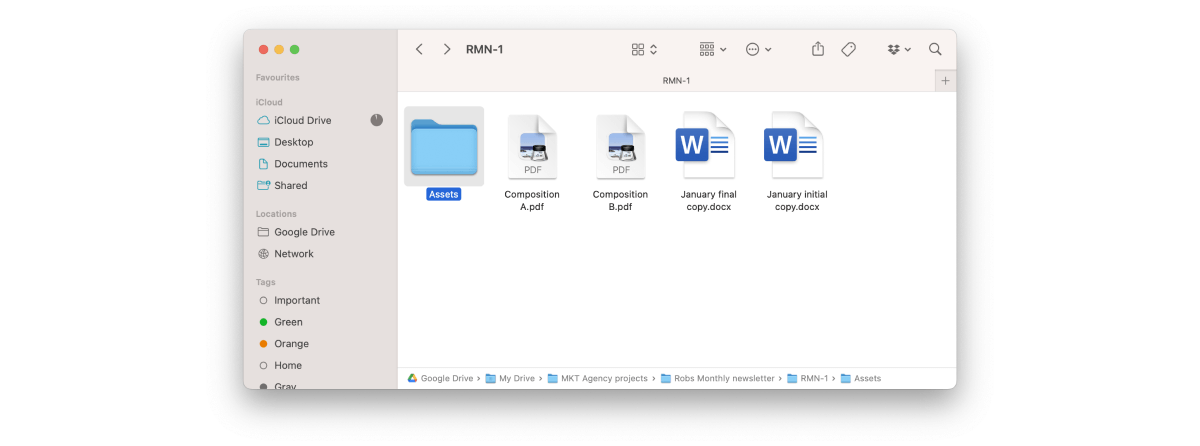Viewport: 1200px width, 446px height.
Task: Select the Assets folder icon
Action: coord(444,147)
